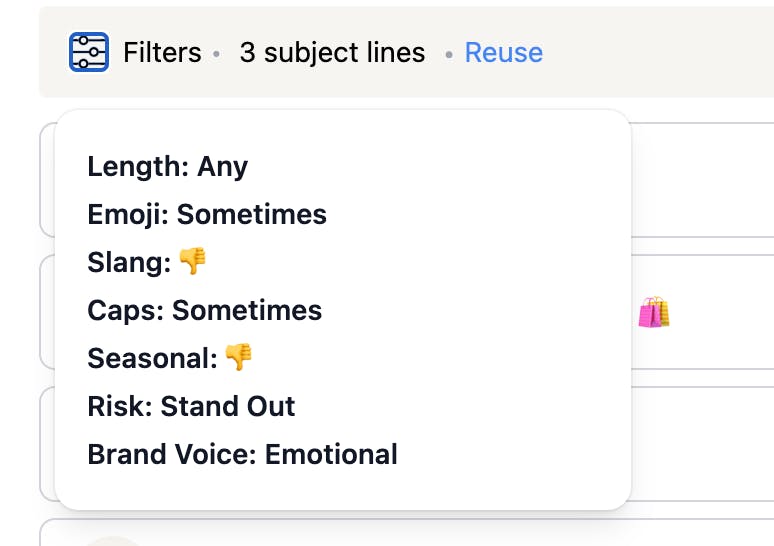The image size is (774, 546).
Task: Click the word "Emotional" in Brand Voice row
Action: tap(331, 454)
